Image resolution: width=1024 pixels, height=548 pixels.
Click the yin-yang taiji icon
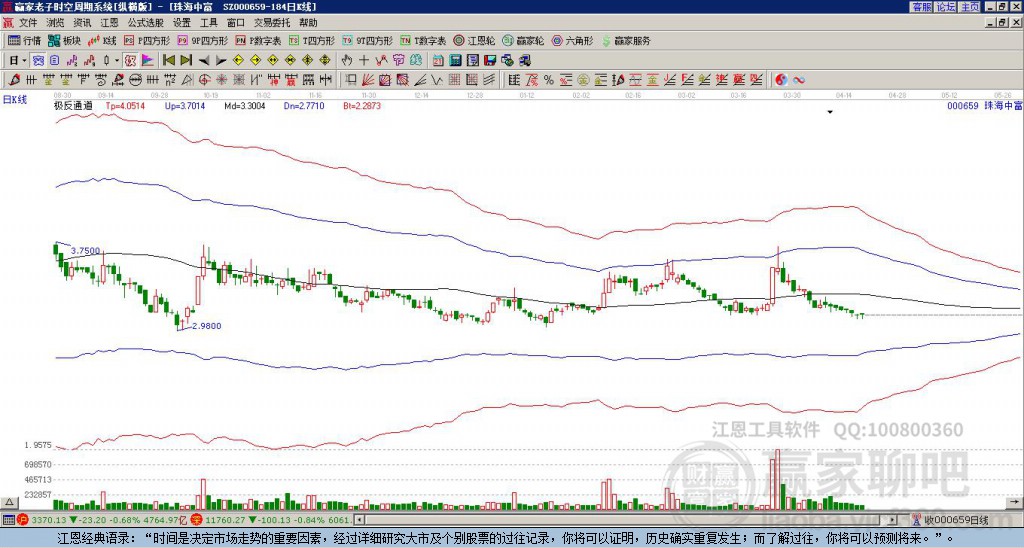(781, 80)
